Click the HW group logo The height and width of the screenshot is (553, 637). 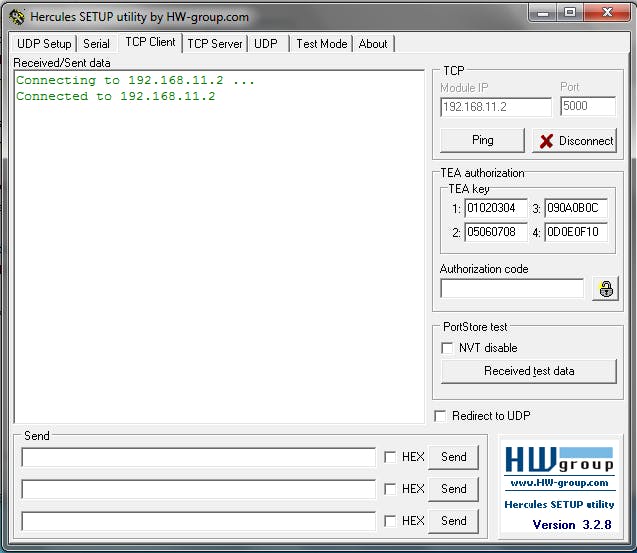click(x=559, y=460)
